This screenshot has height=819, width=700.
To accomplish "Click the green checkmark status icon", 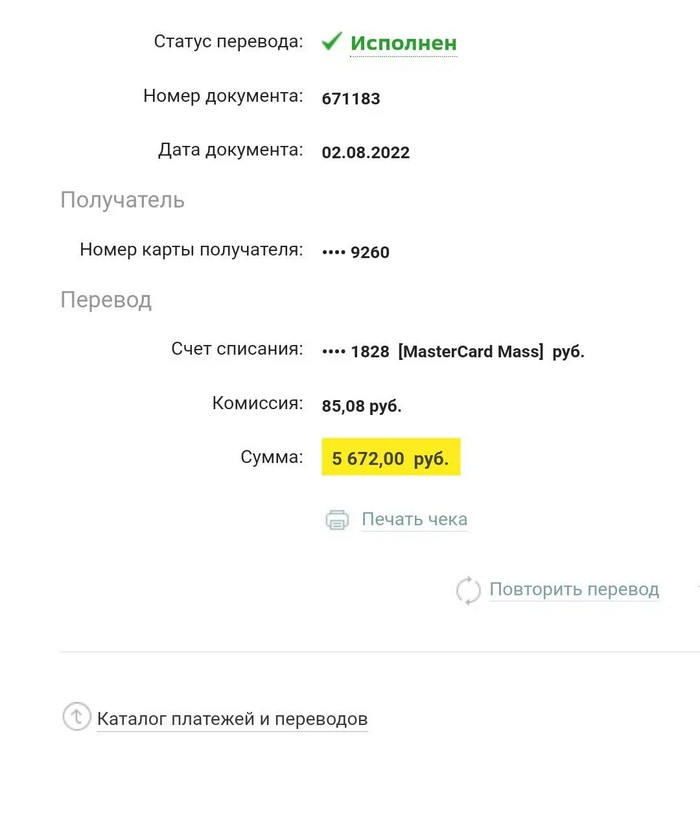I will (332, 42).
